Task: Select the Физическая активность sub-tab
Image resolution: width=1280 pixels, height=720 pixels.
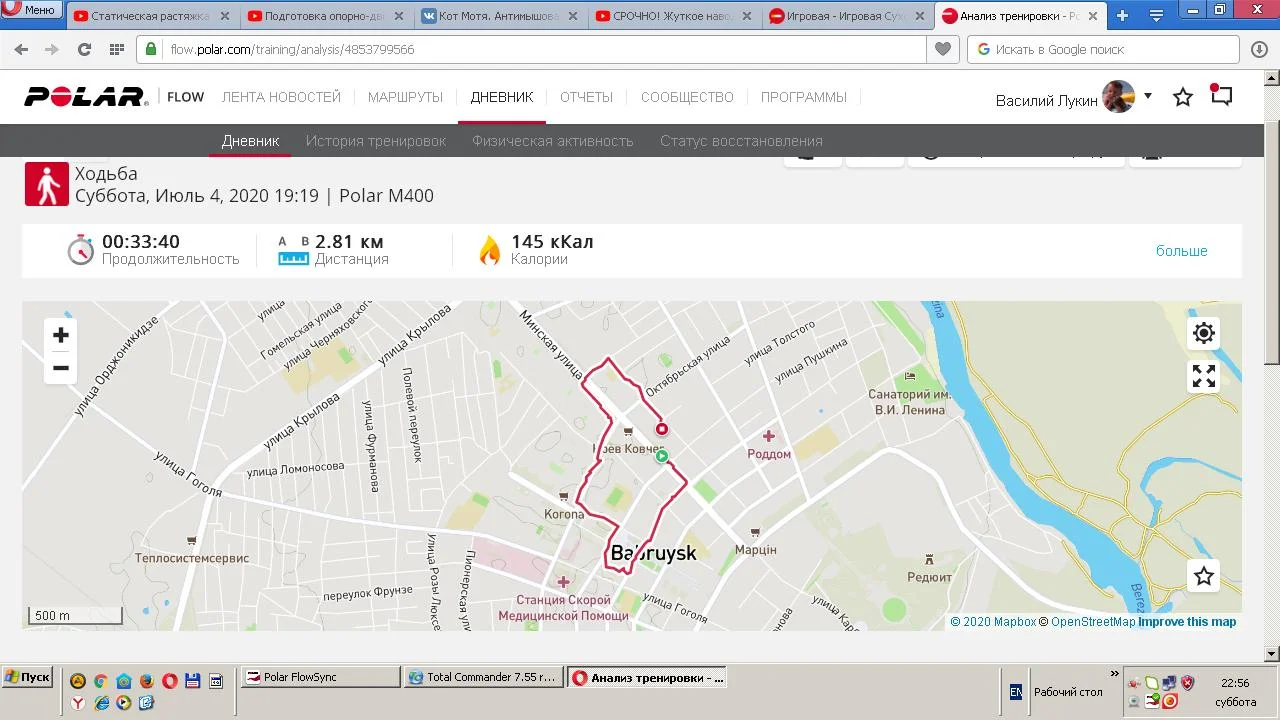Action: coord(553,141)
